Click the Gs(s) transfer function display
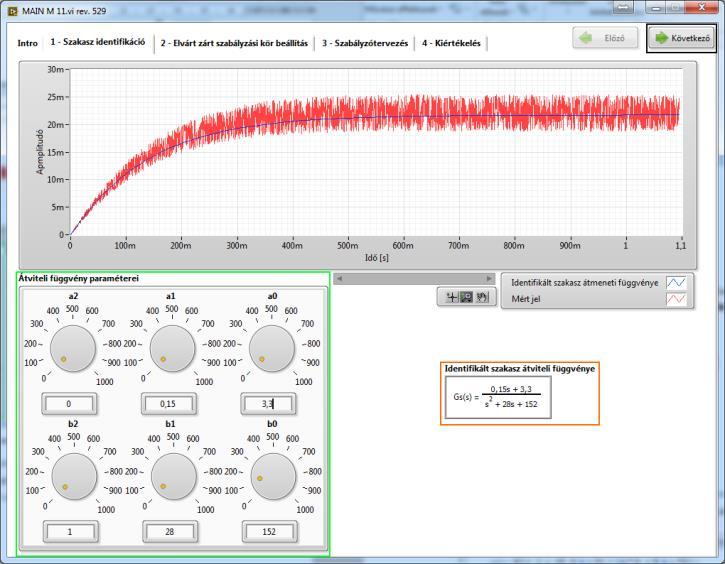The width and height of the screenshot is (725, 564). (x=498, y=397)
